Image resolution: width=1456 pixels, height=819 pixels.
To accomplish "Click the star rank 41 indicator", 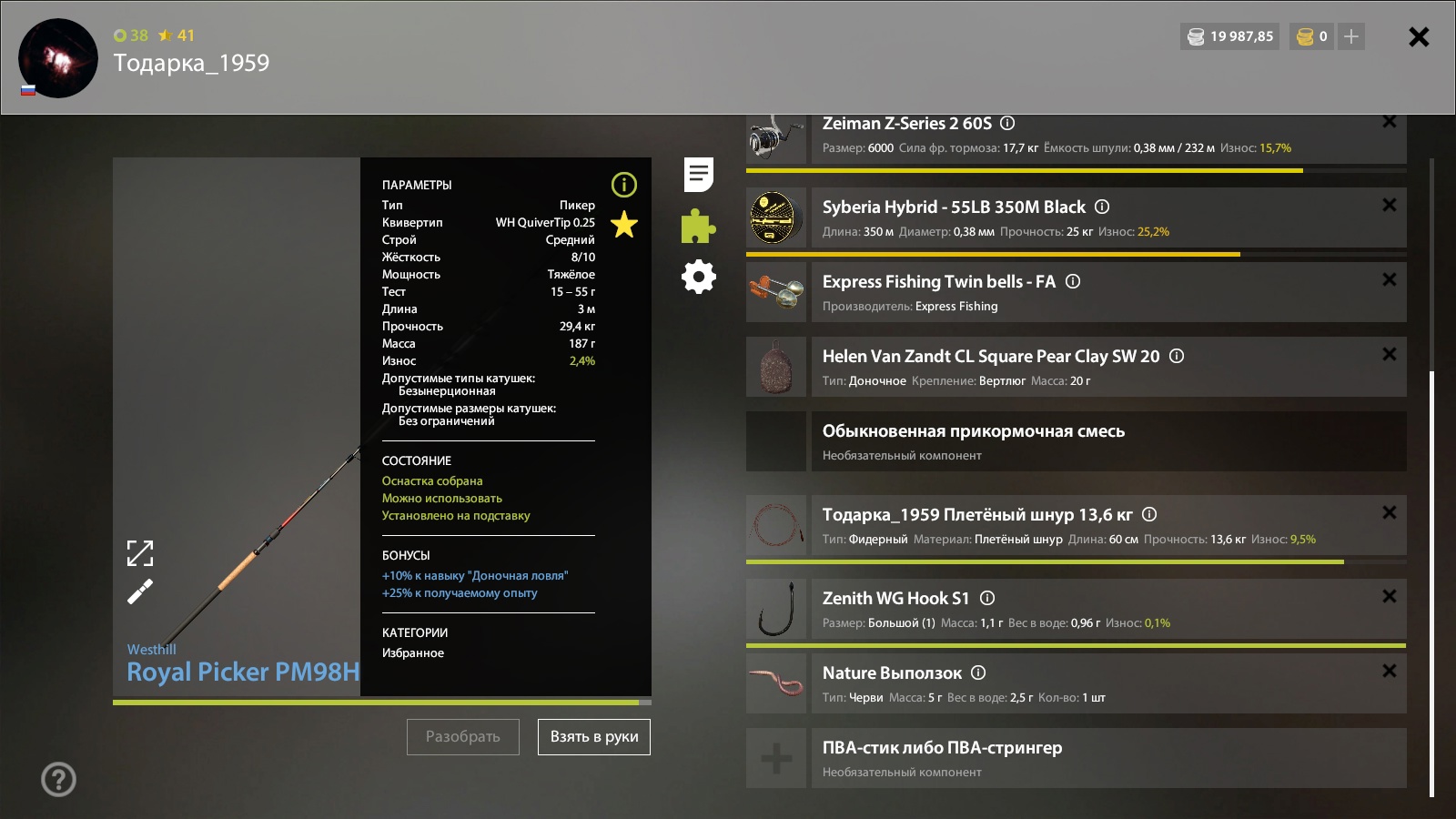I will click(x=177, y=35).
